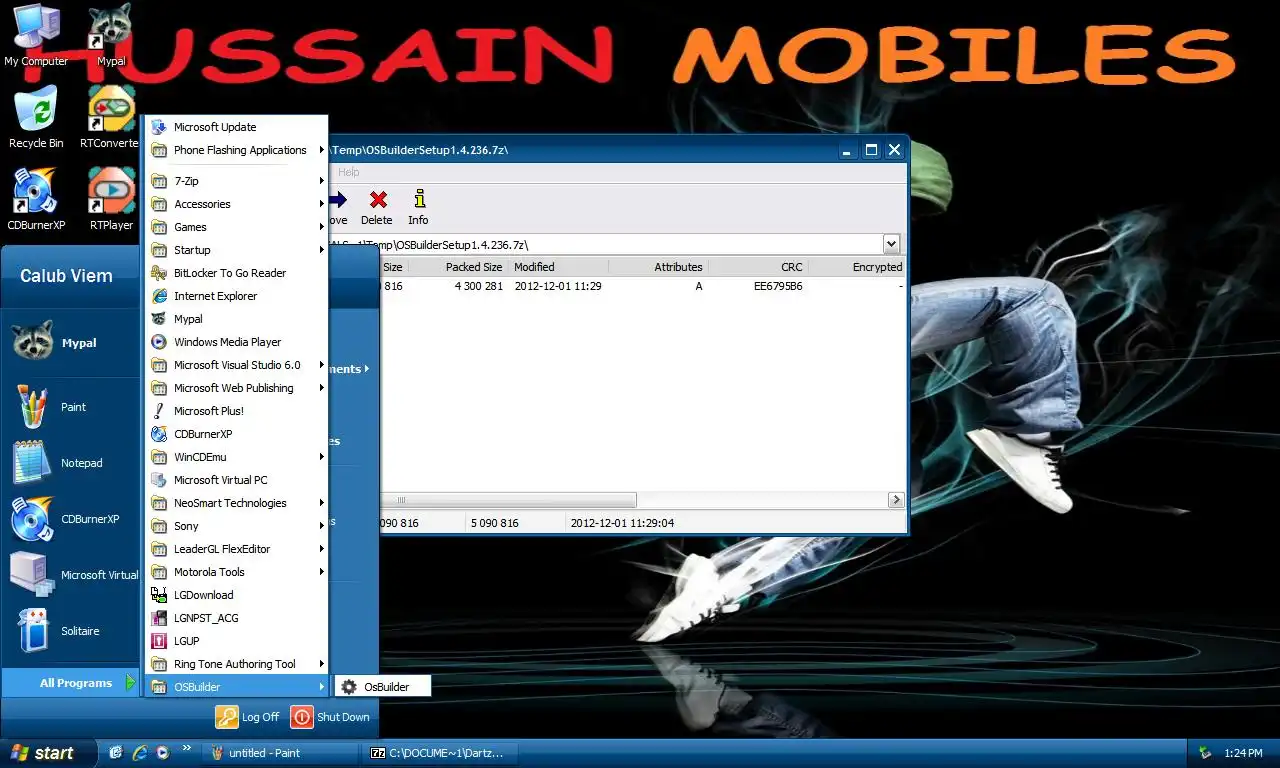Open the 7-Zip address path dropdown
This screenshot has height=768, width=1280.
click(891, 244)
